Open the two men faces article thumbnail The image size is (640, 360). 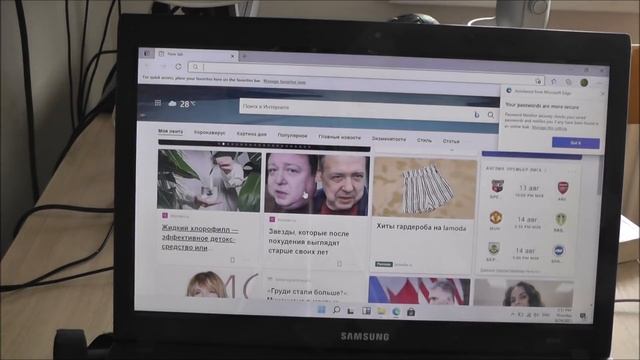[317, 184]
